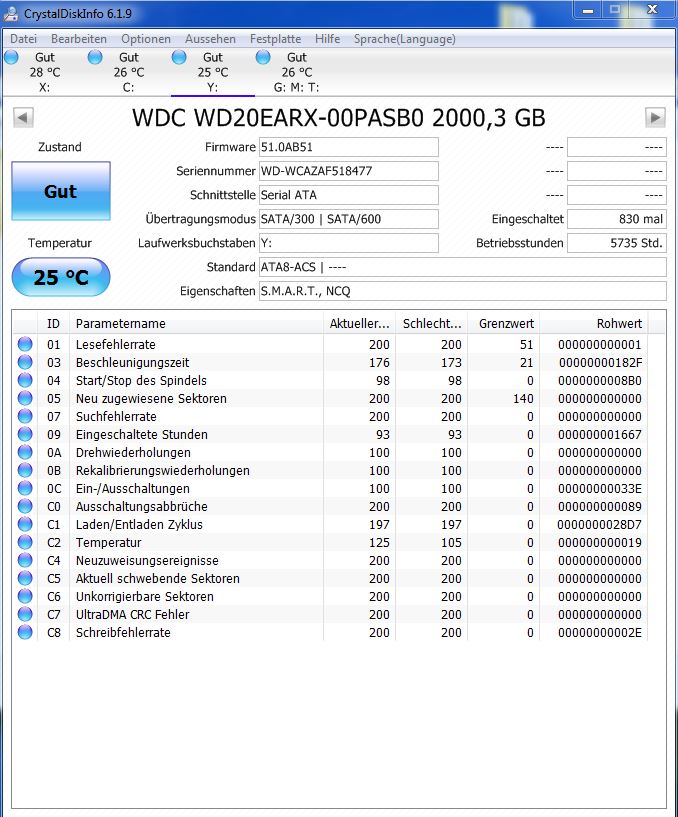Click the blue orb above disk X:

point(11,57)
